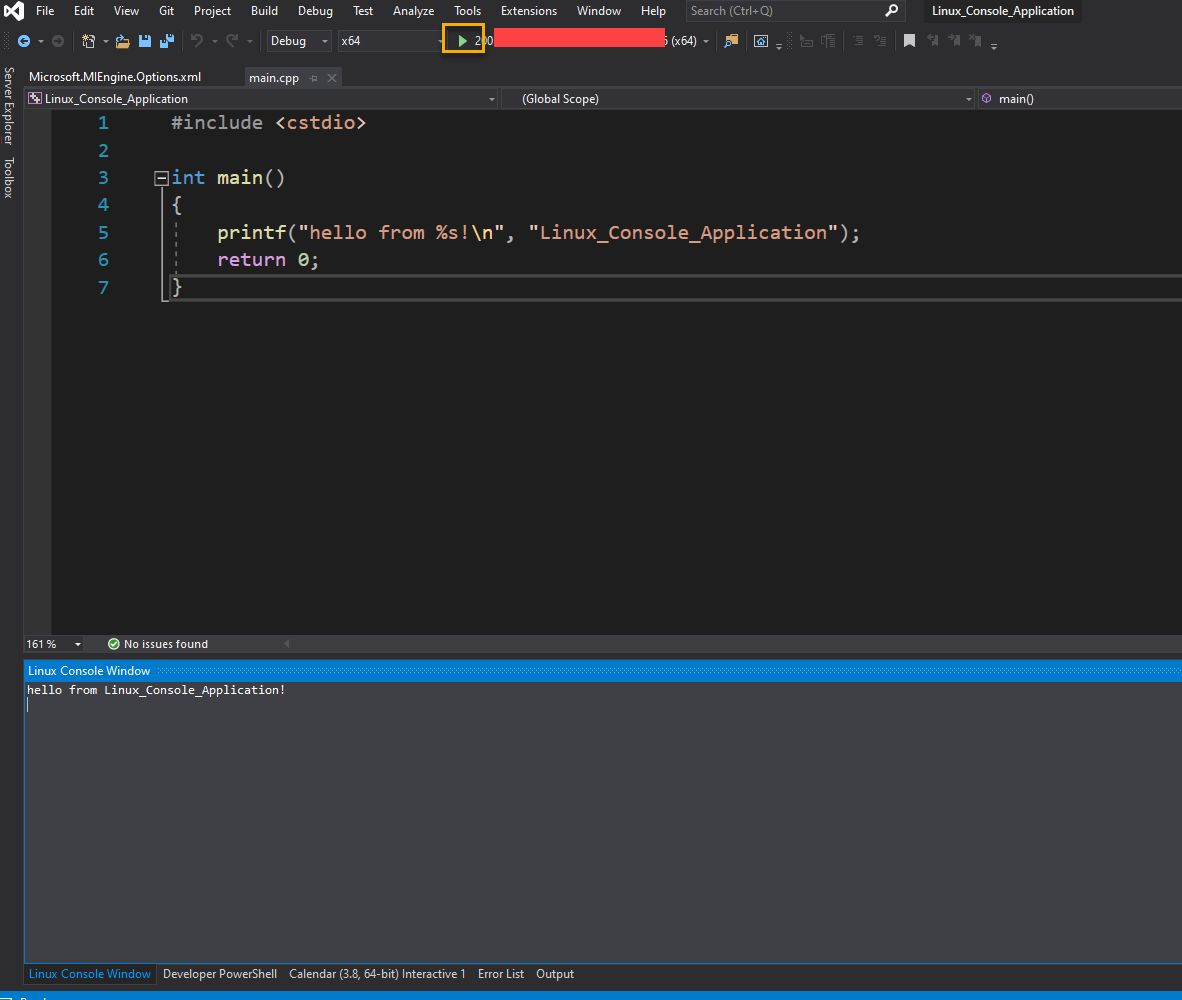Toggle a bookmark on current line

click(910, 41)
